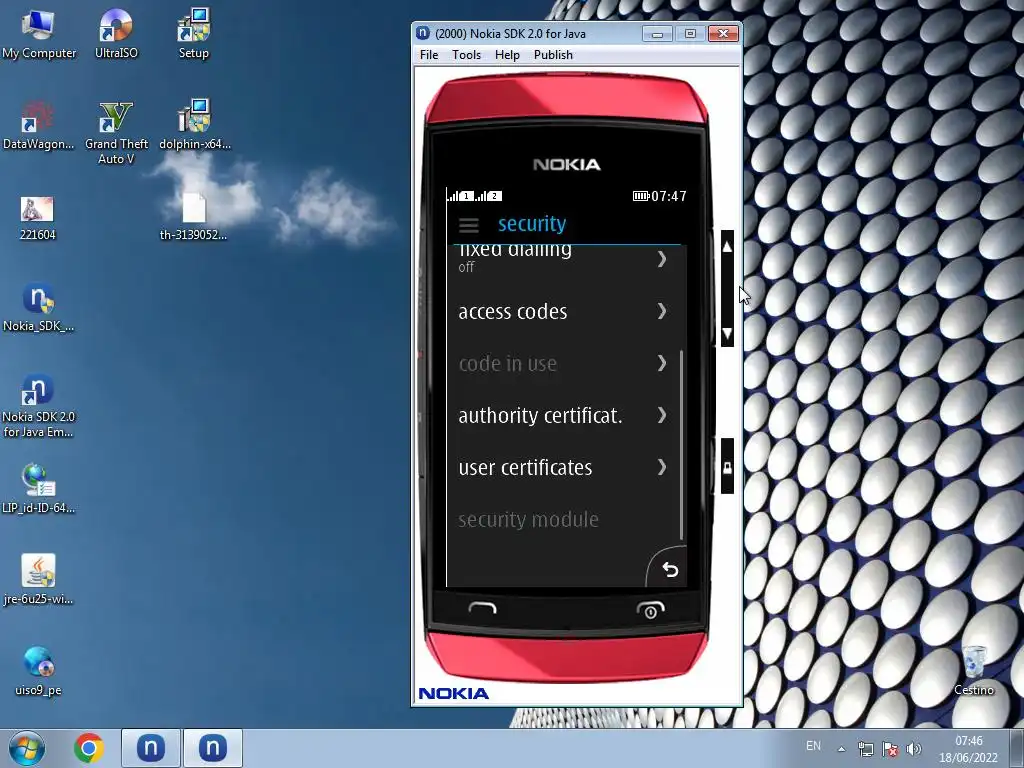1024x768 pixels.
Task: Tap the greyed security module item
Action: pos(564,519)
